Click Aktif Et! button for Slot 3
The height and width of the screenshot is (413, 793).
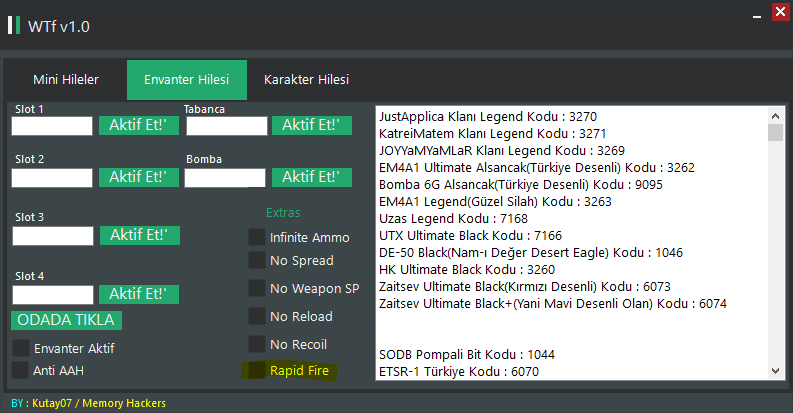140,236
